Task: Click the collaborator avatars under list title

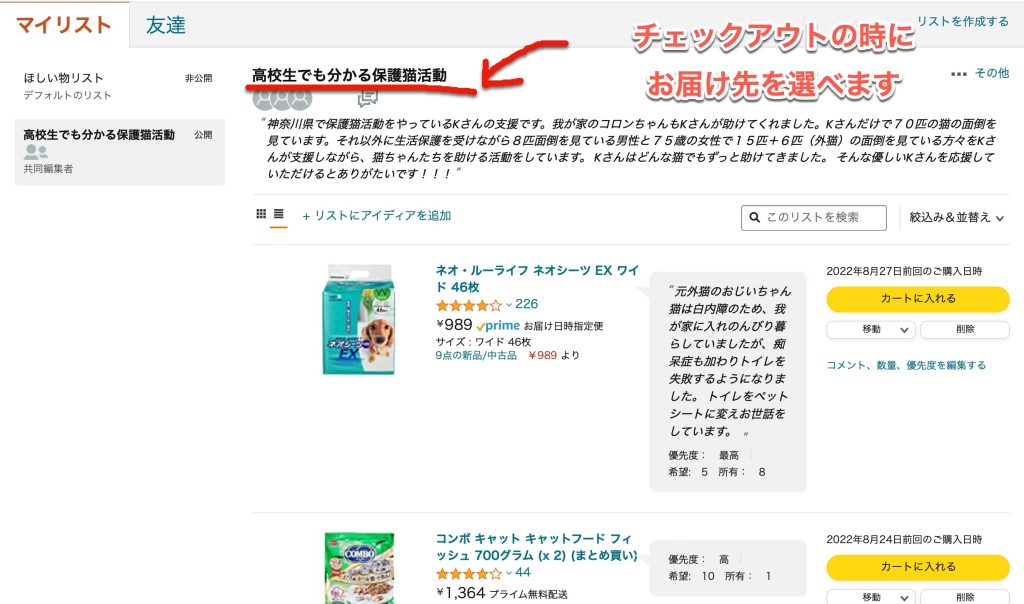Action: pyautogui.click(x=282, y=99)
